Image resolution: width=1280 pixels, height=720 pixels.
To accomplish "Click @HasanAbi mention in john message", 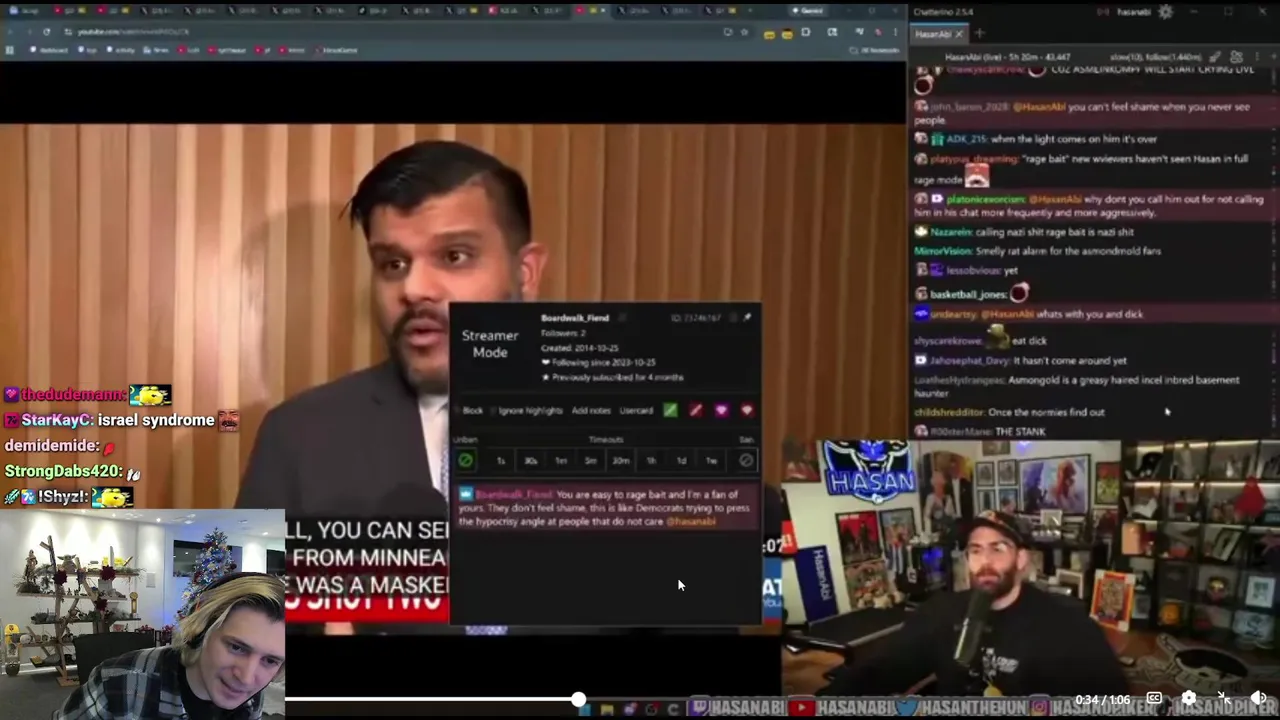I will coord(1039,107).
